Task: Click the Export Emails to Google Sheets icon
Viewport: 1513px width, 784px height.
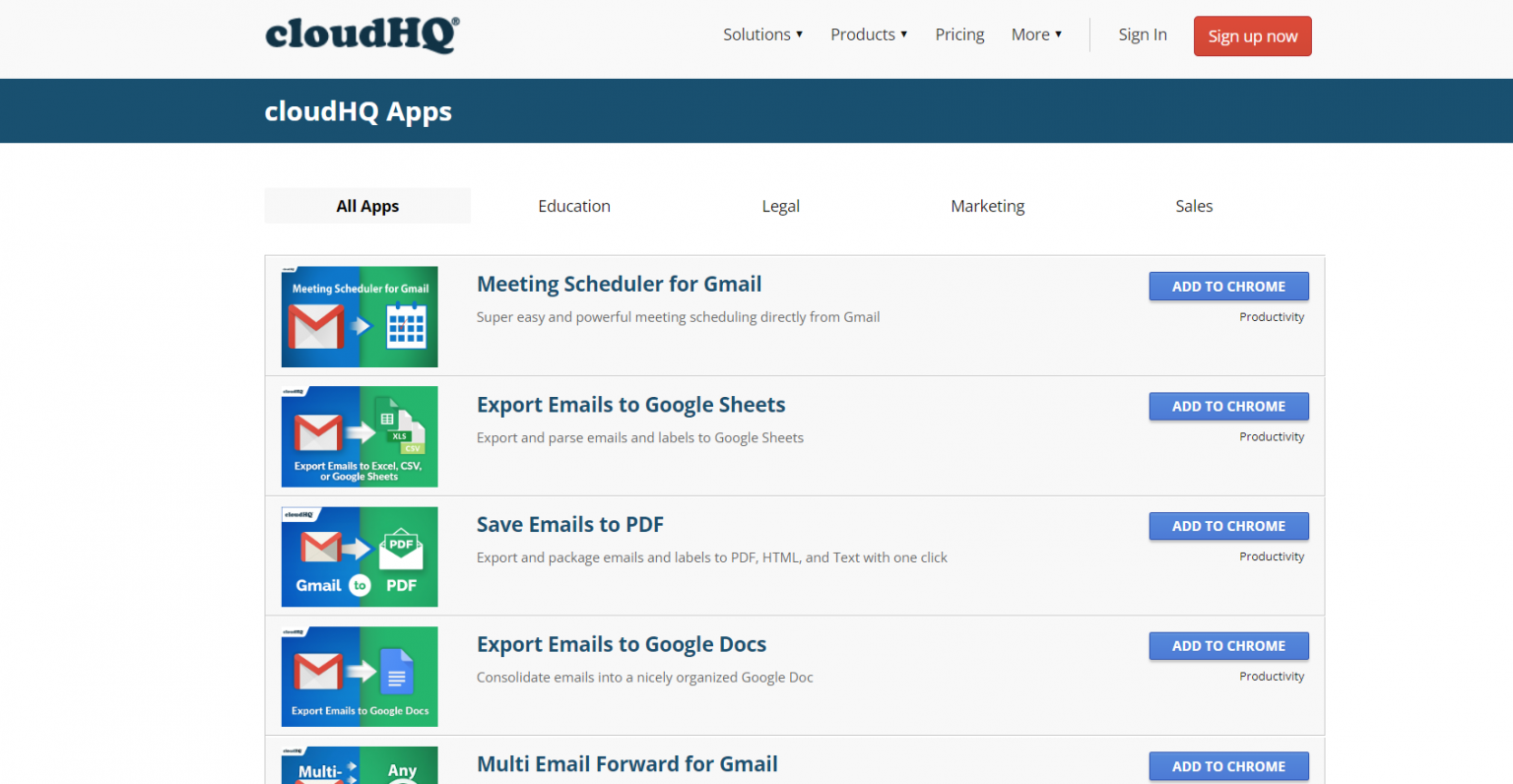Action: point(360,436)
